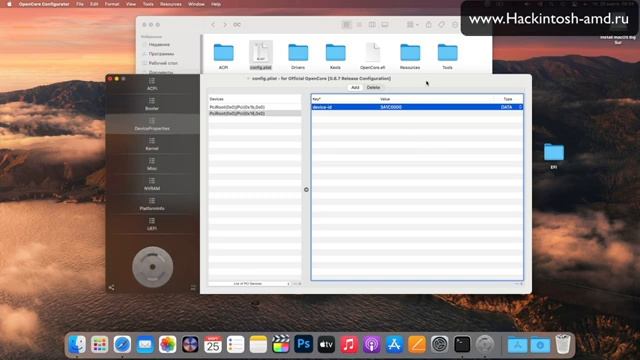Select first PciRoot device entry

tap(255, 107)
